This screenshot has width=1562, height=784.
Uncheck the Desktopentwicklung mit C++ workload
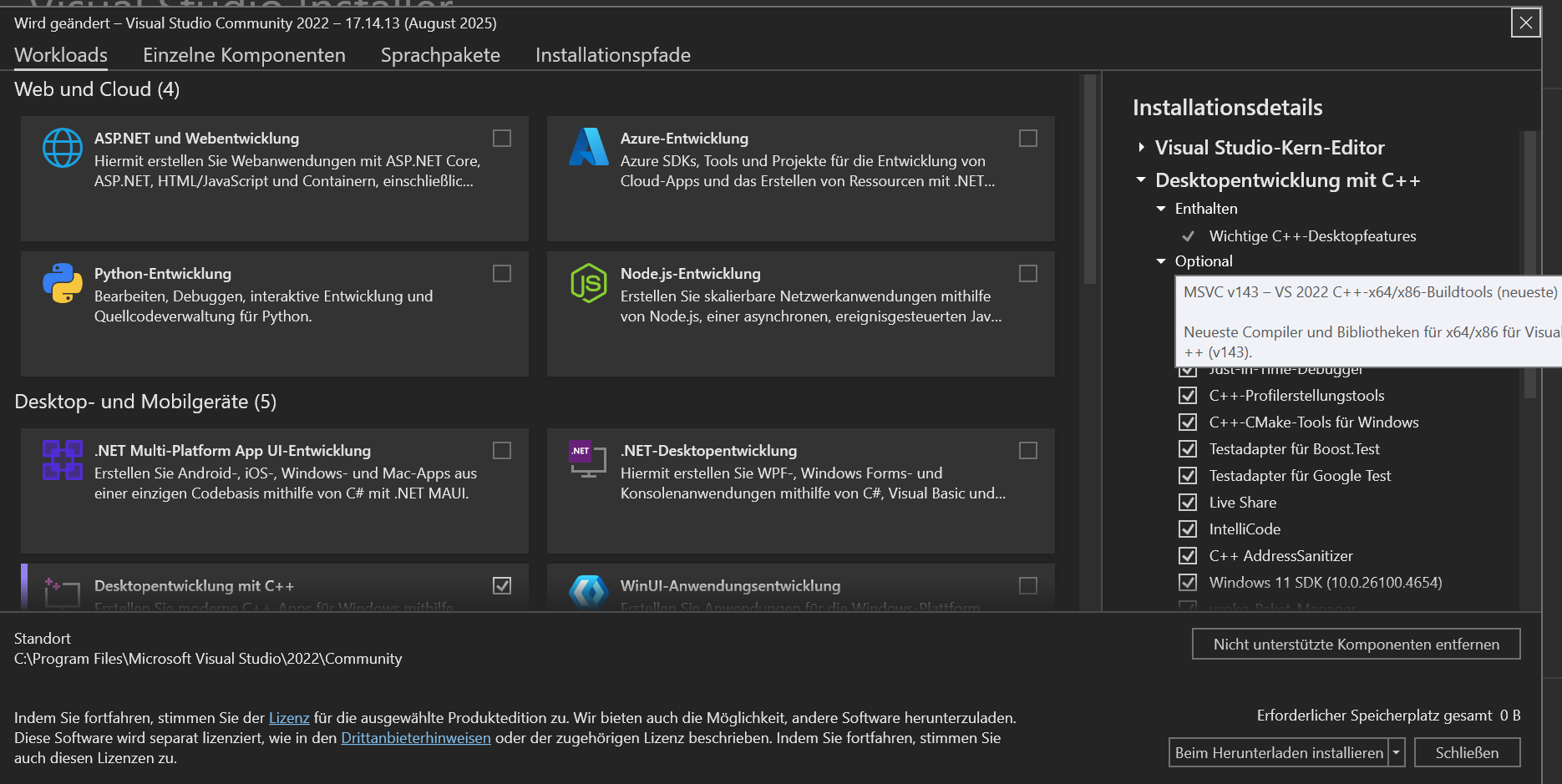point(502,586)
